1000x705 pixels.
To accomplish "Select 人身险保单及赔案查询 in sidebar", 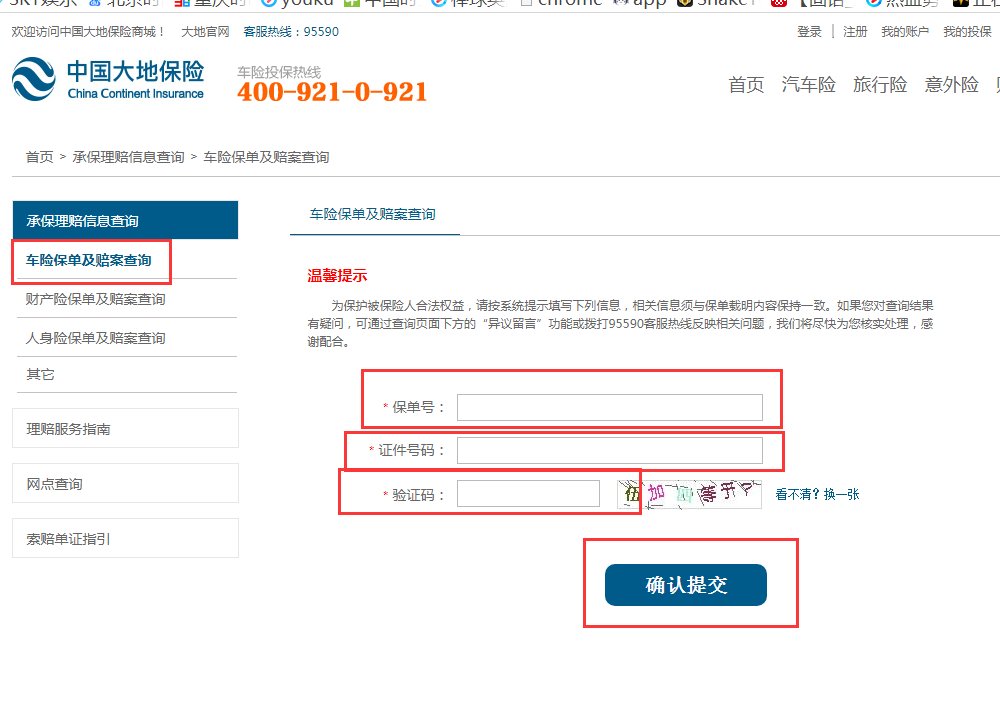I will pos(96,338).
